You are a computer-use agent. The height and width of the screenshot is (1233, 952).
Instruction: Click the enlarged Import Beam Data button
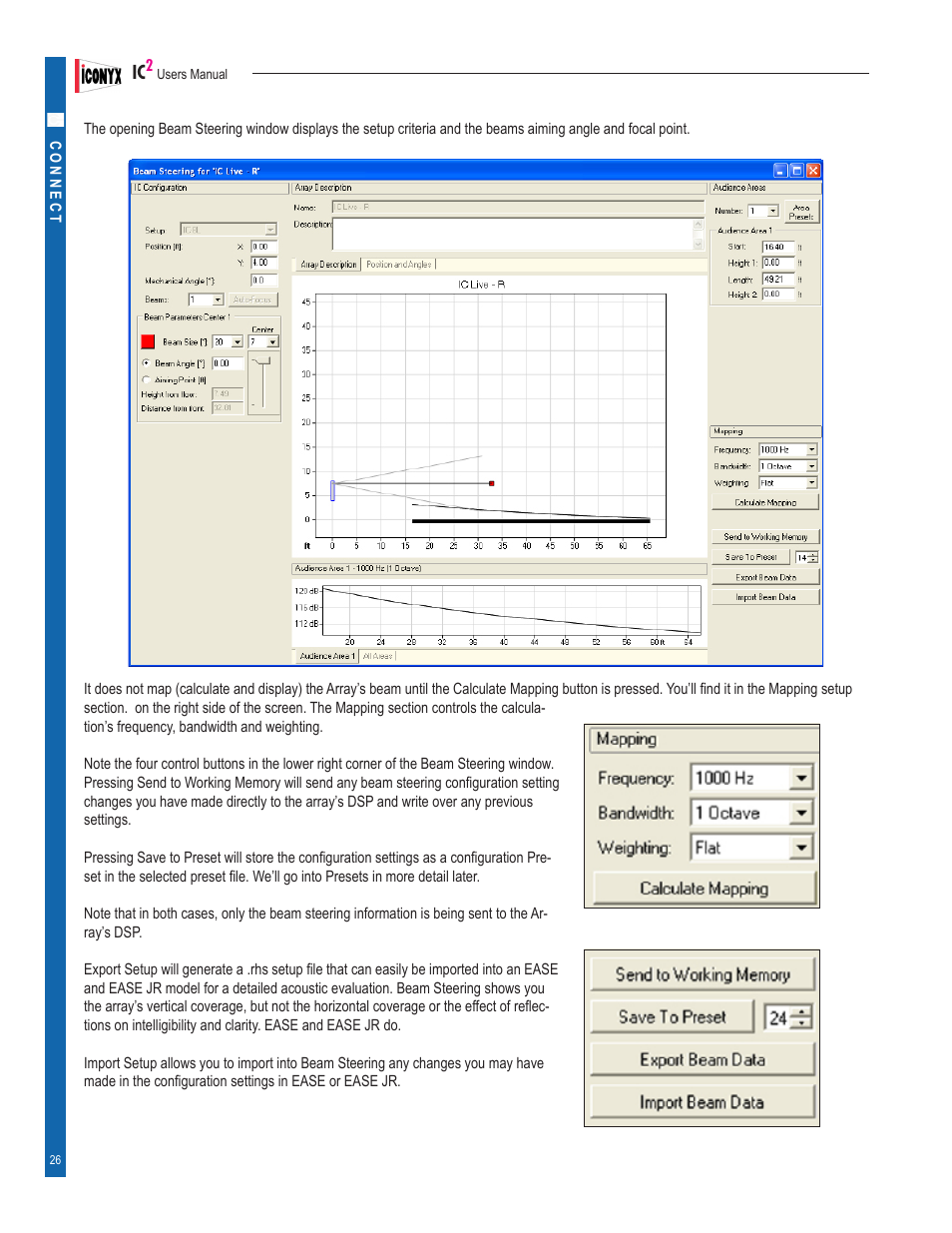coord(703,1102)
